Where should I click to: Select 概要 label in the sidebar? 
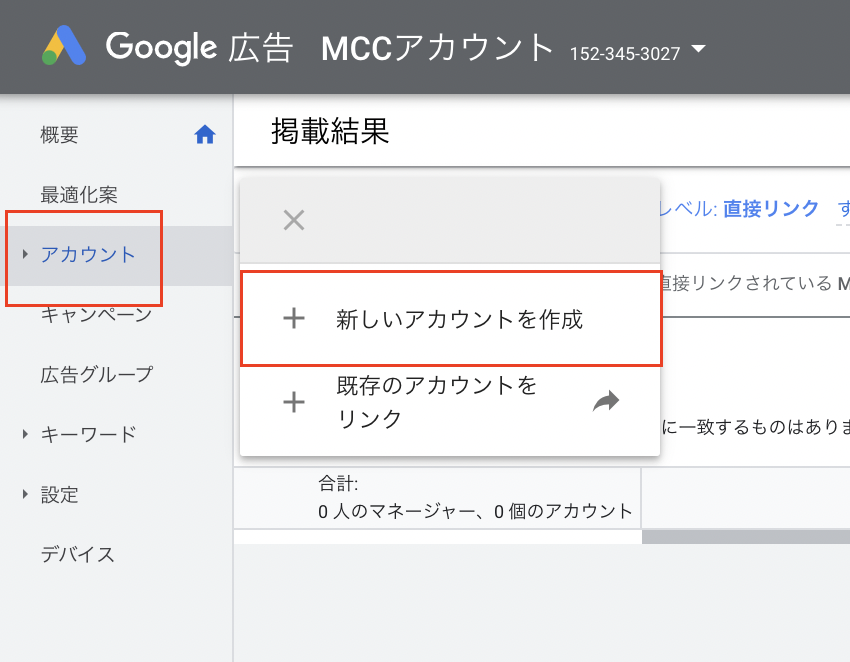click(x=60, y=135)
